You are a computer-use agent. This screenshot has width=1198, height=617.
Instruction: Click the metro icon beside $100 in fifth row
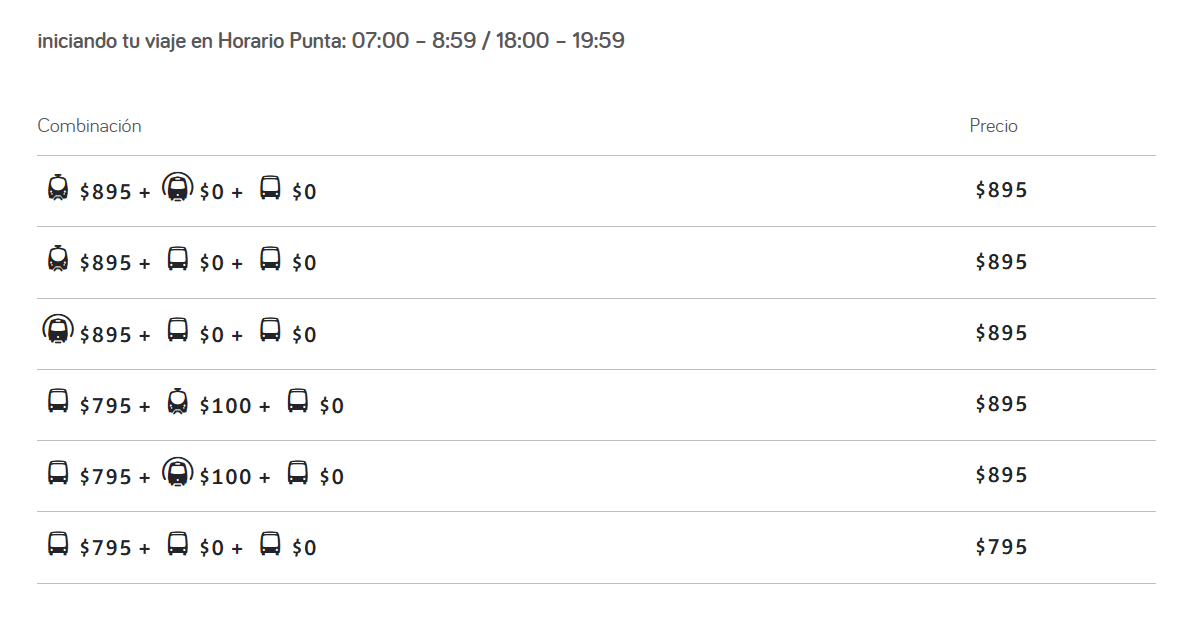(178, 472)
